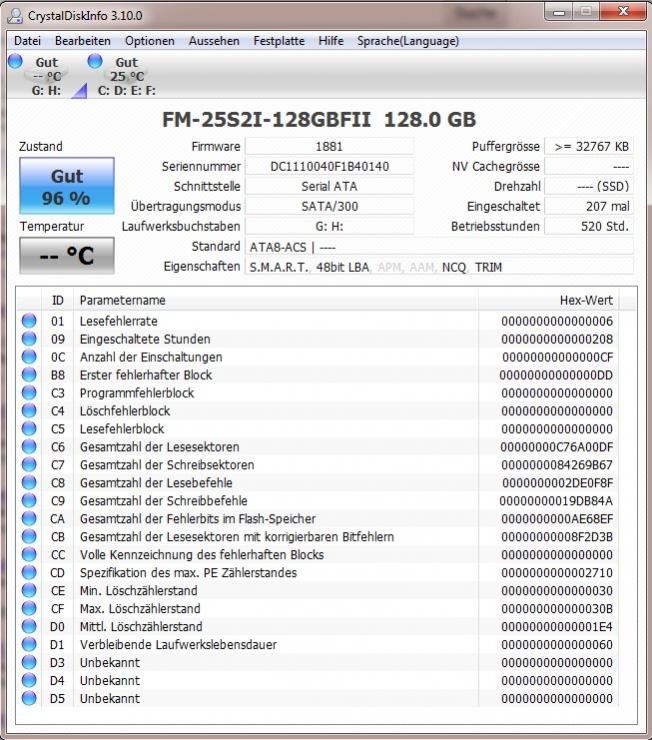652x740 pixels.
Task: Click the status icon for row D5 Unbekannt
Action: point(29,697)
